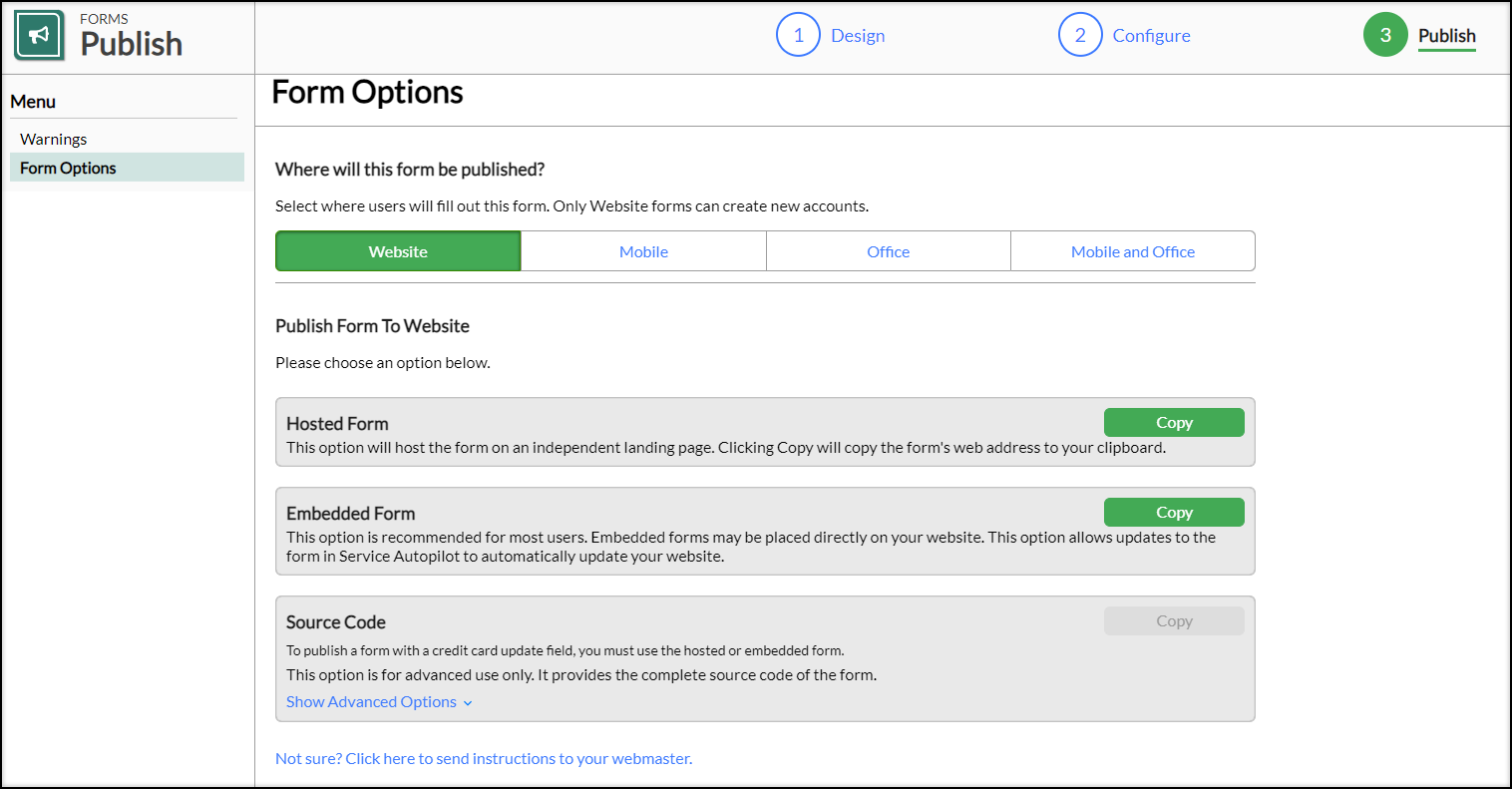Select Mobile and Office publish option
1512x789 pixels.
pos(1132,251)
